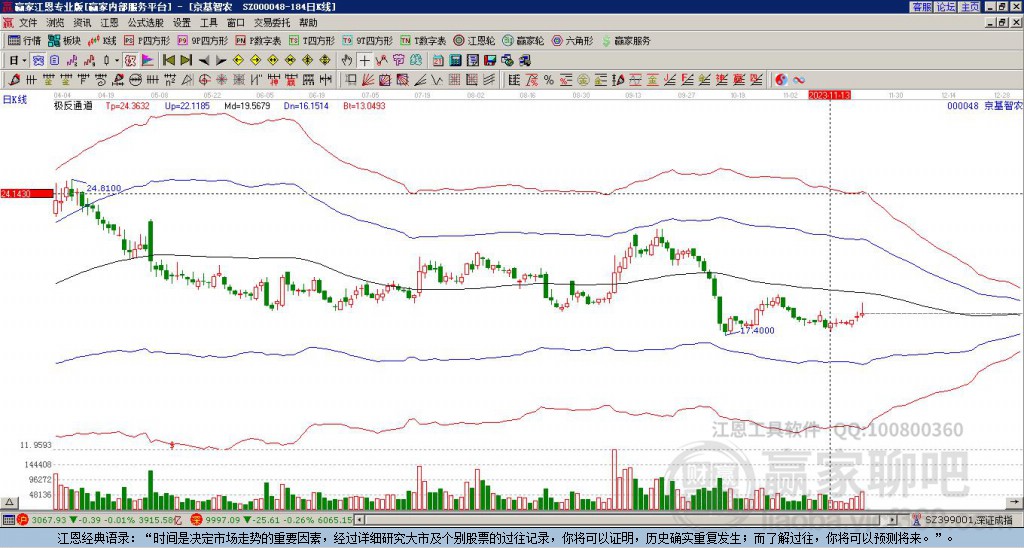Viewport: 1024px width, 548px height.
Task: Open the 江恩轮 Gann wheel
Action: point(474,40)
